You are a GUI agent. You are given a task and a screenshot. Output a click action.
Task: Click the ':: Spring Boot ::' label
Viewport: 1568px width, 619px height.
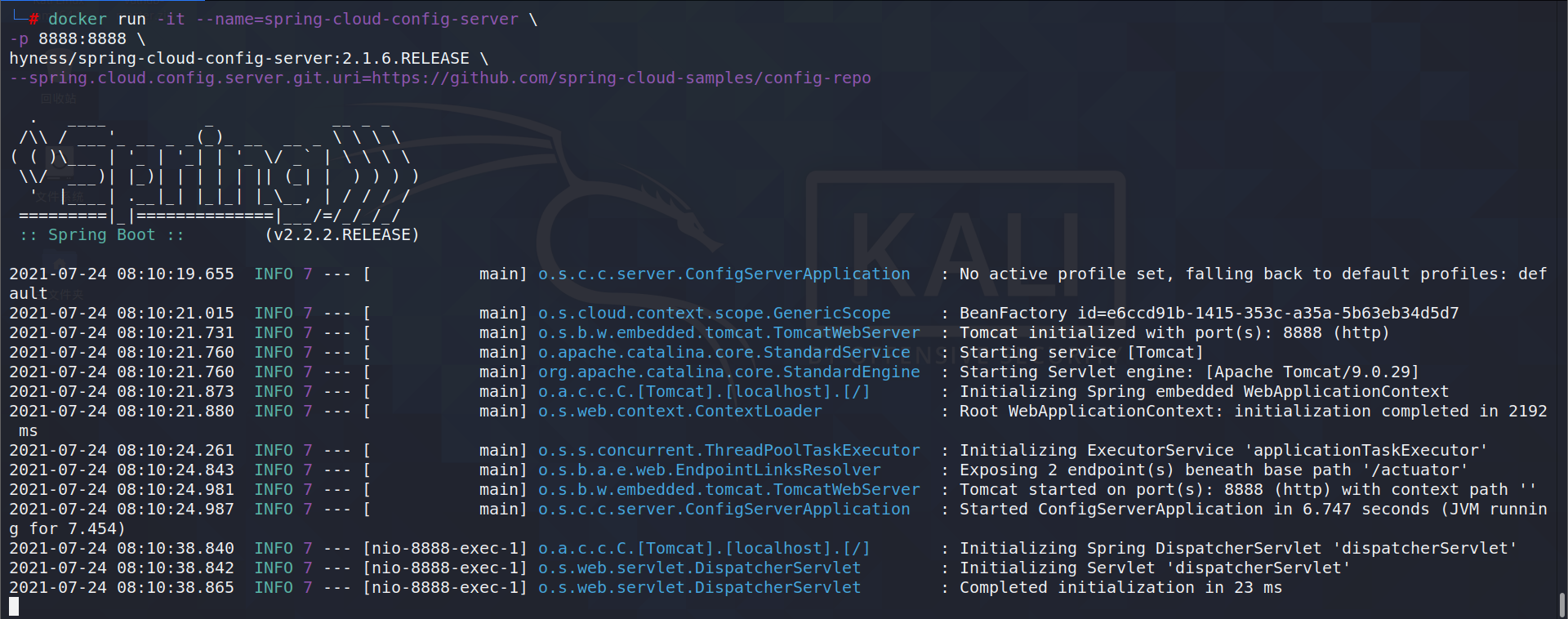point(102,235)
